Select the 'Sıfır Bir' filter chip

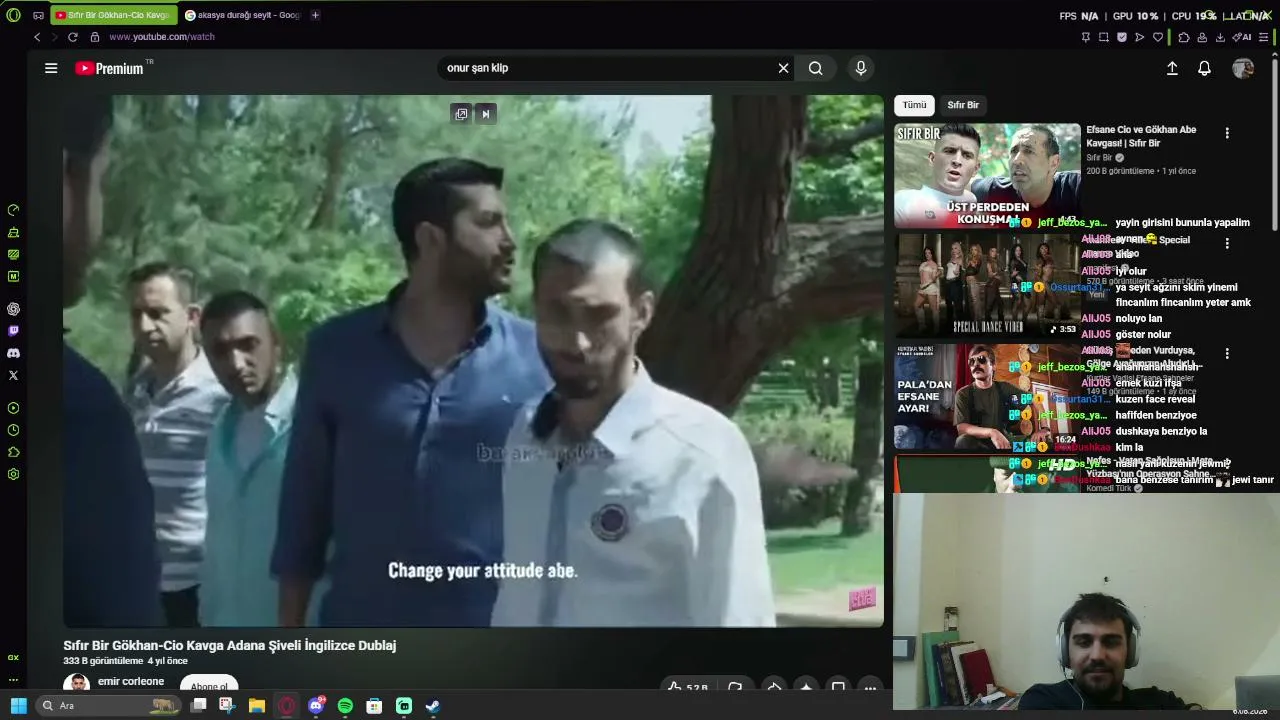(x=963, y=105)
